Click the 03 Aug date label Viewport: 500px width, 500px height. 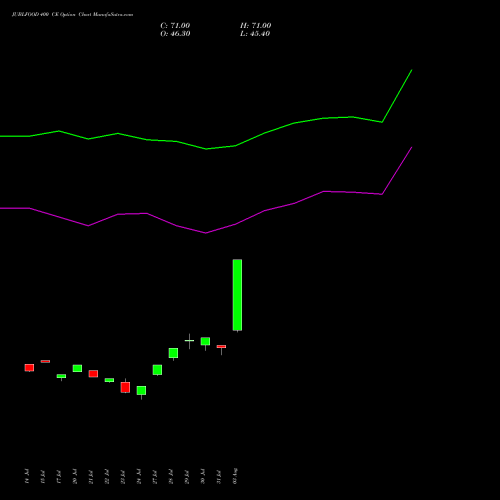pos(235,476)
